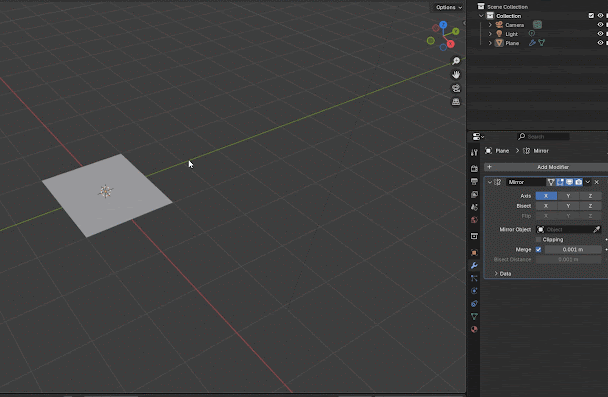Open the Material properties tab icon

pos(474,329)
